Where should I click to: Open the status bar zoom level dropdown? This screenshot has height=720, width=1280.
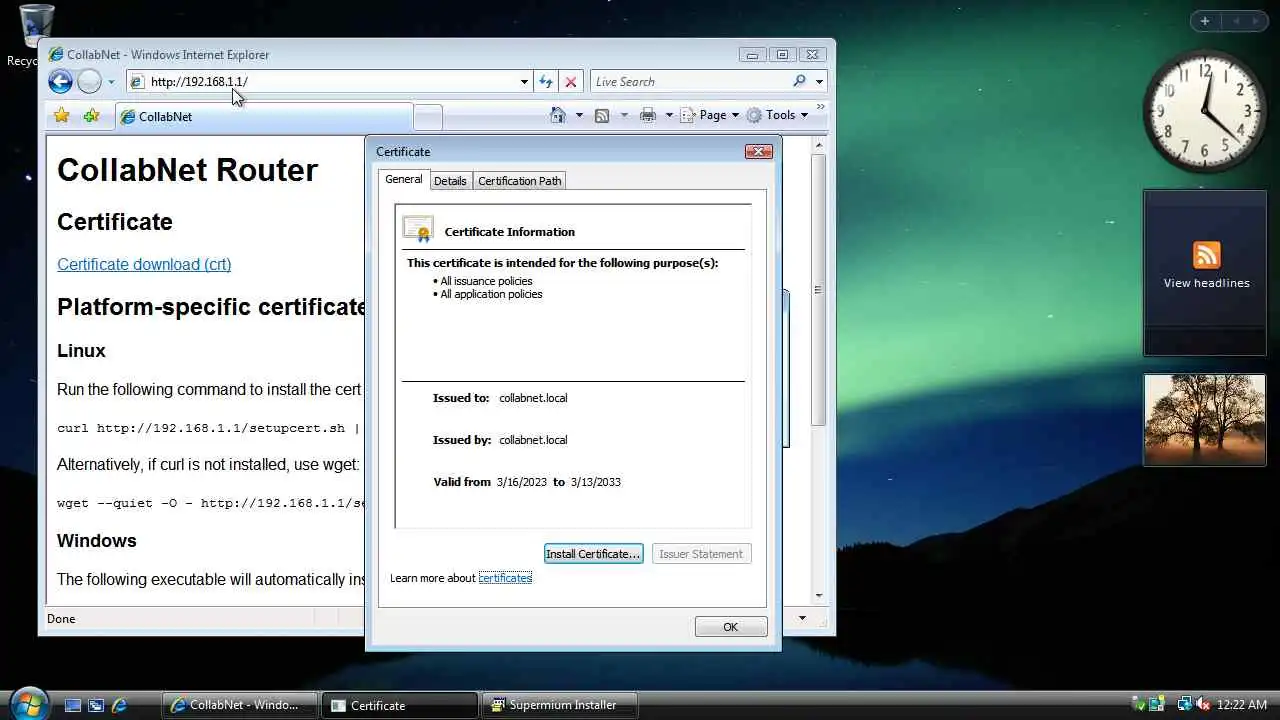coord(802,619)
